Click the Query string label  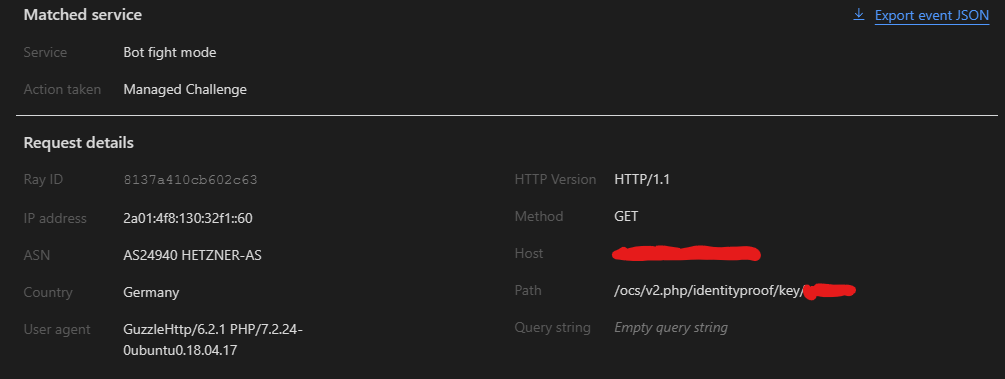(x=552, y=328)
